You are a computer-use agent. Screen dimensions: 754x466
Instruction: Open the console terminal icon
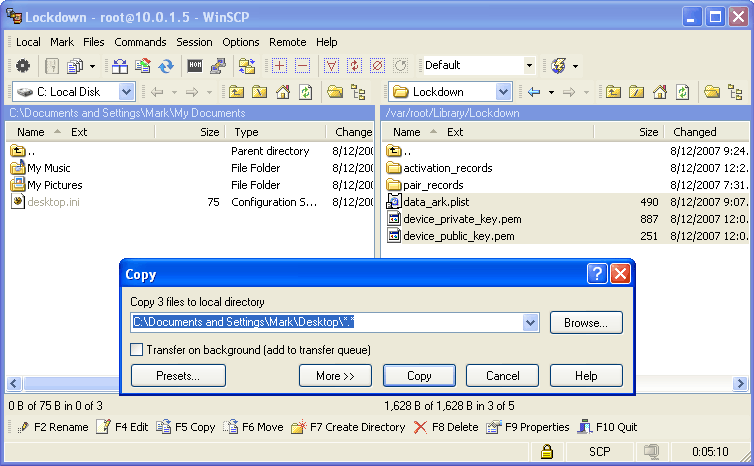click(195, 65)
